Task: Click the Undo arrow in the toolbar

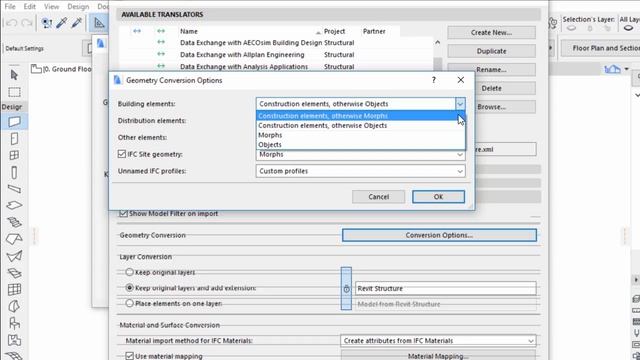Action: 11,23
